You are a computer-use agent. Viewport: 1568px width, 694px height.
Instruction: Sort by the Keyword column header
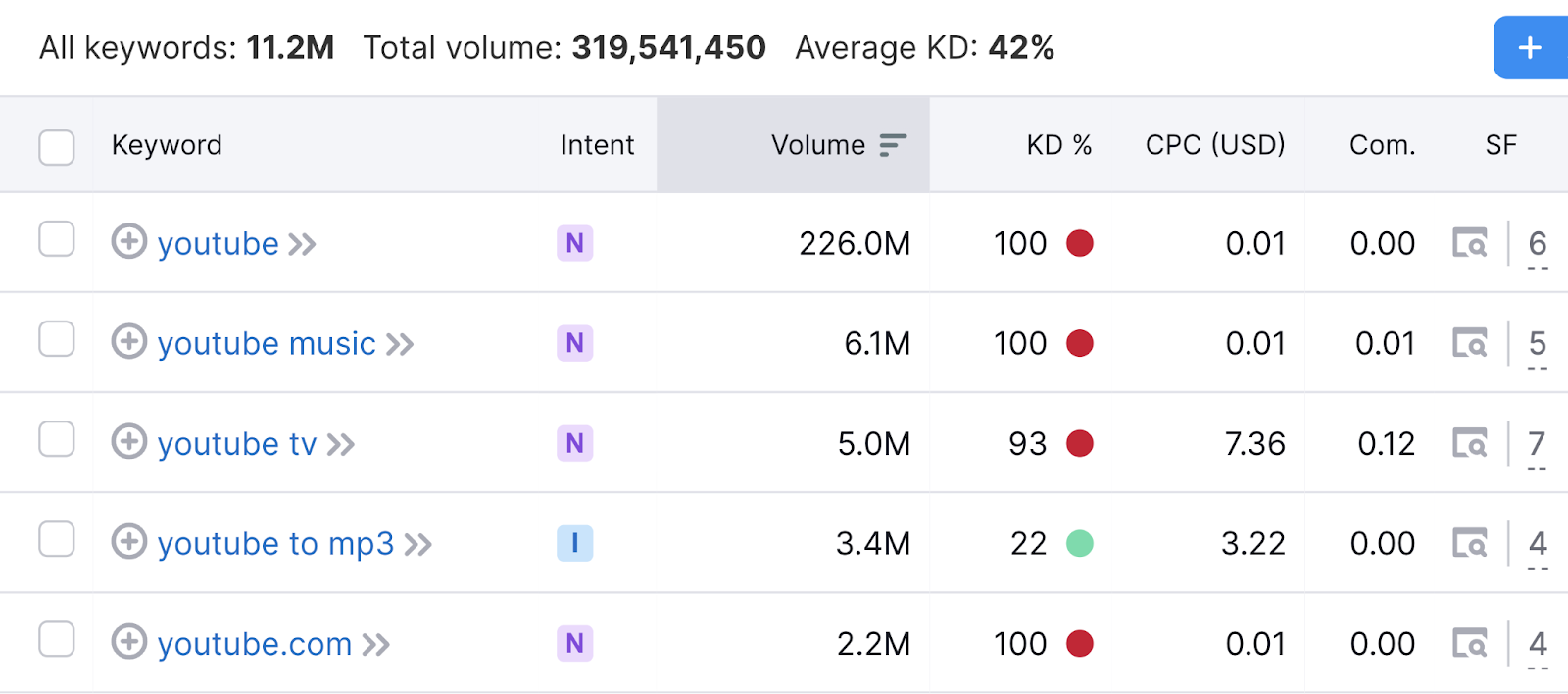[x=167, y=145]
